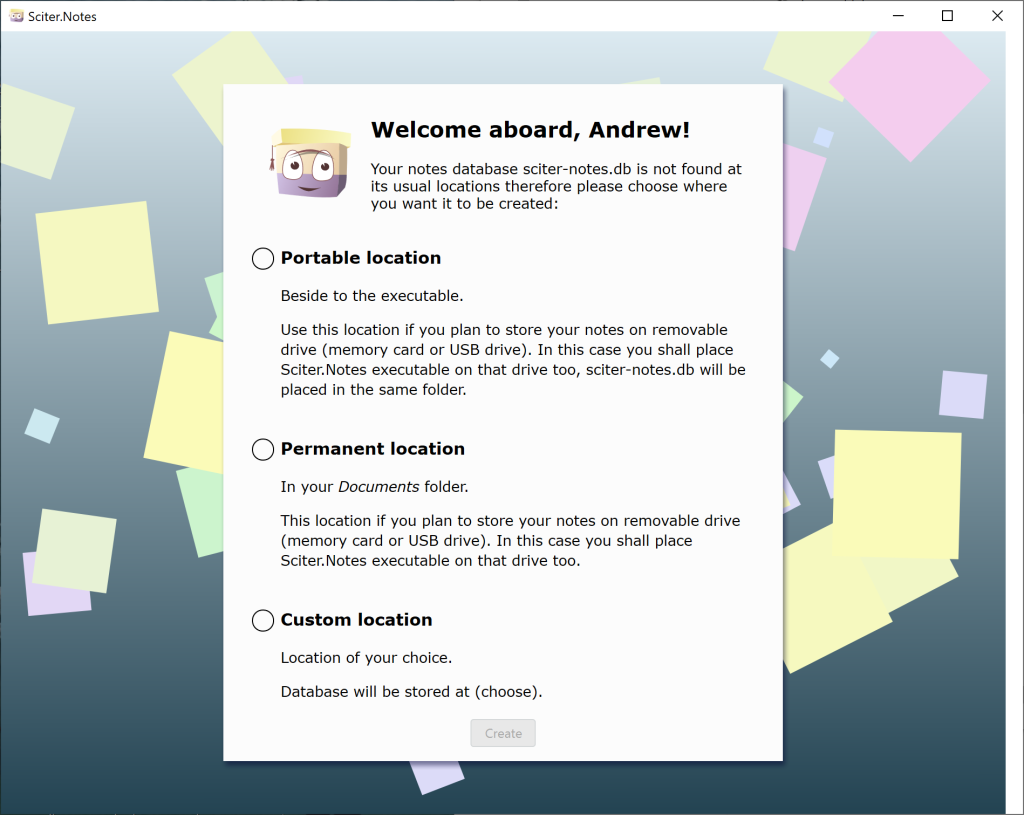Click 'Beside to the executable.' text
Image resolution: width=1024 pixels, height=815 pixels.
point(372,296)
